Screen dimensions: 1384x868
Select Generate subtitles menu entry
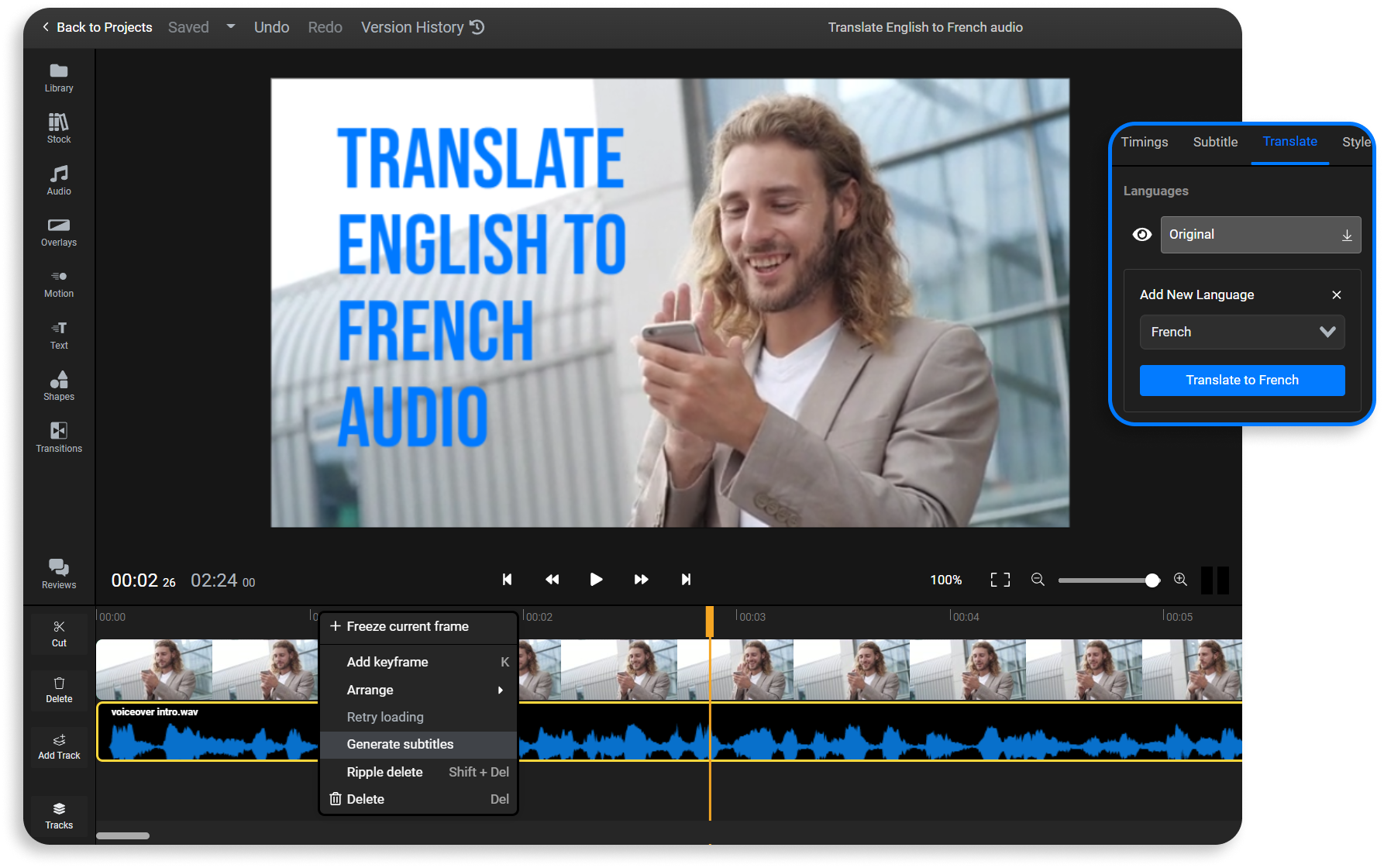(418, 744)
